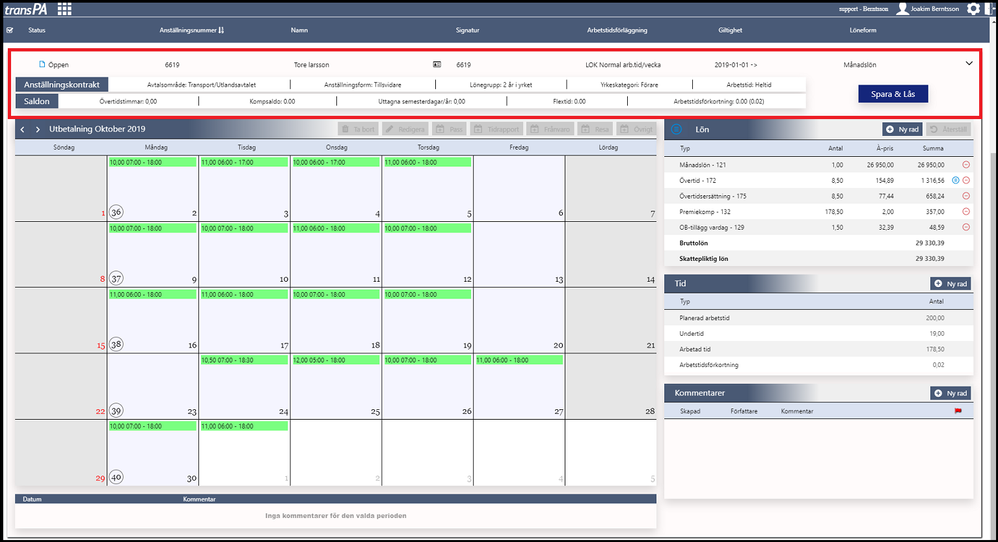Remove the OB-tillägg vardag - 129 row
The width and height of the screenshot is (998, 542).
966,227
